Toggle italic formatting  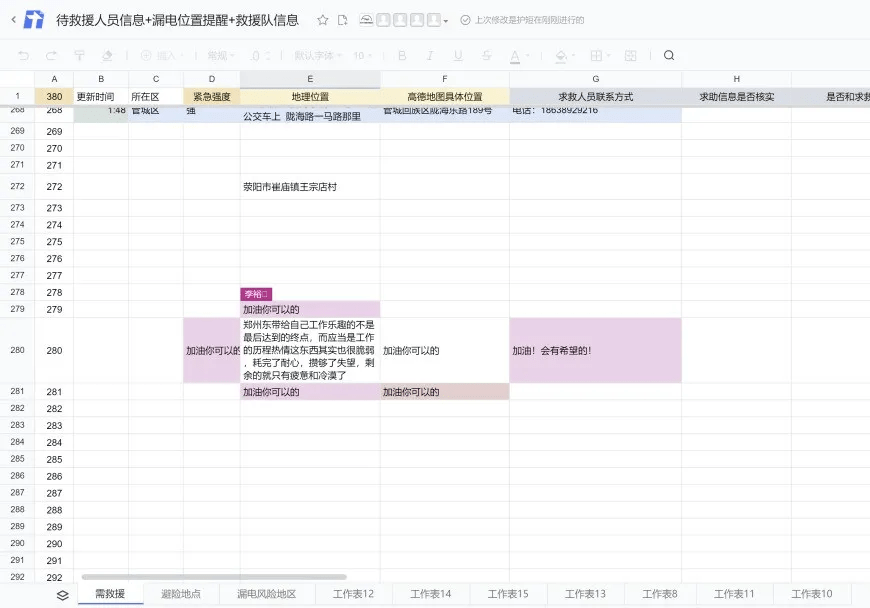430,55
